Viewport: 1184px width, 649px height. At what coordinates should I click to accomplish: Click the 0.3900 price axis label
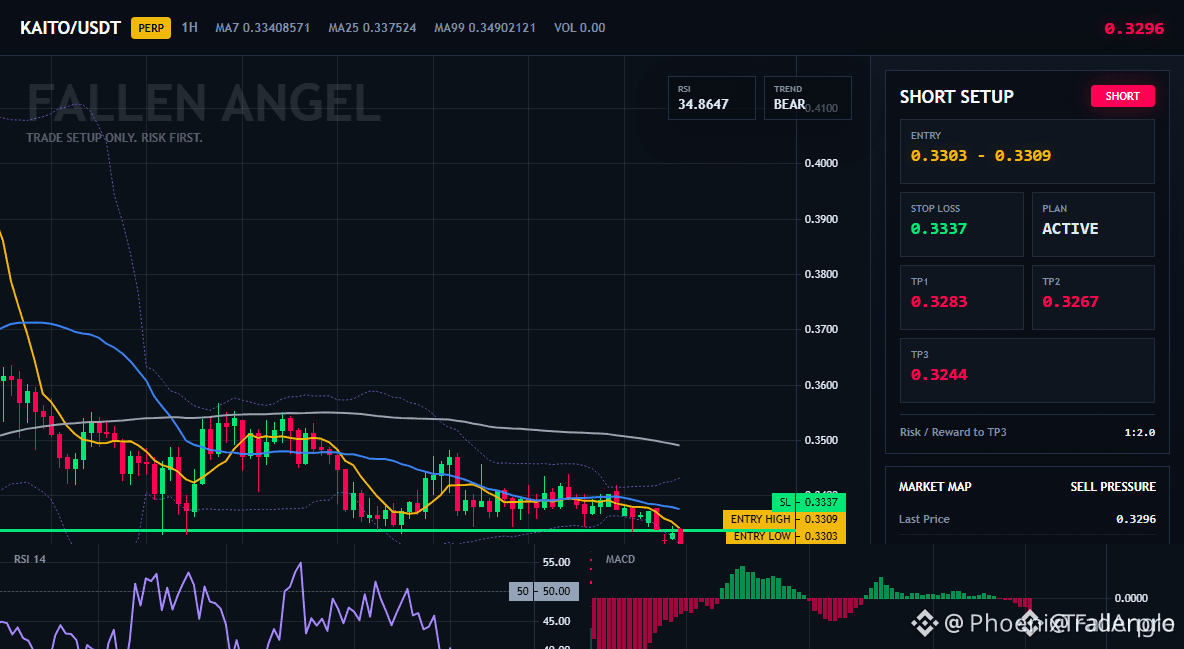point(822,219)
